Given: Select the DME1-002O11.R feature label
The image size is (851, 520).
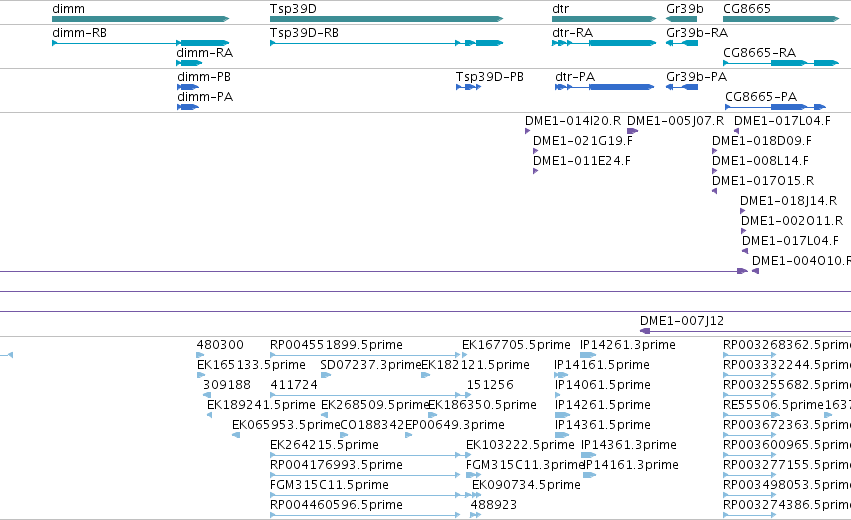Looking at the screenshot, I should coord(792,221).
